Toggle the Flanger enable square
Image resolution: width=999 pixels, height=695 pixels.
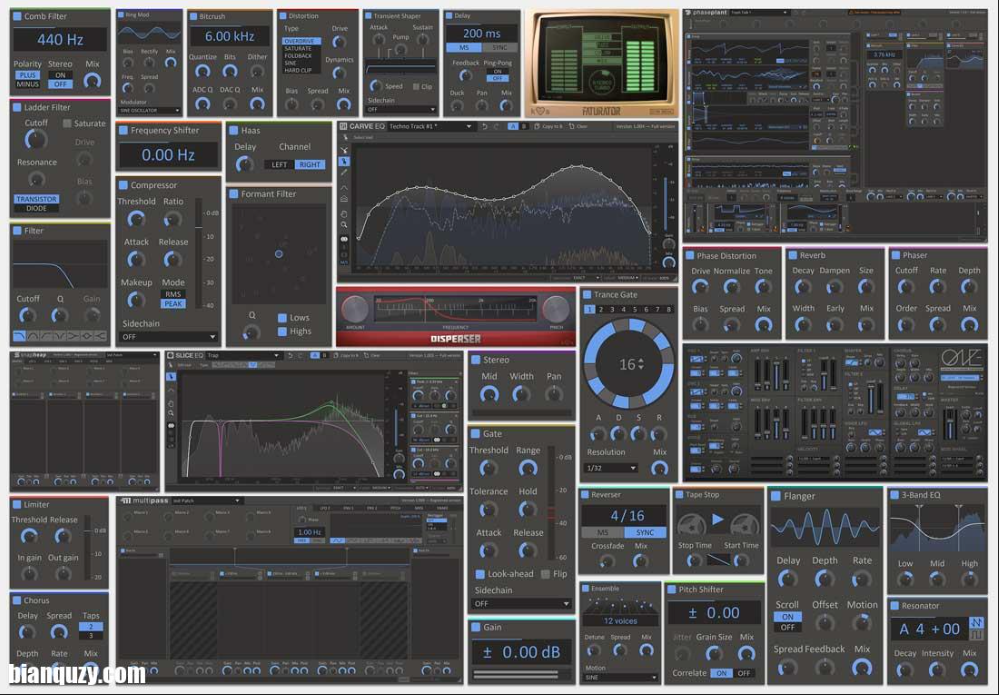tap(776, 496)
